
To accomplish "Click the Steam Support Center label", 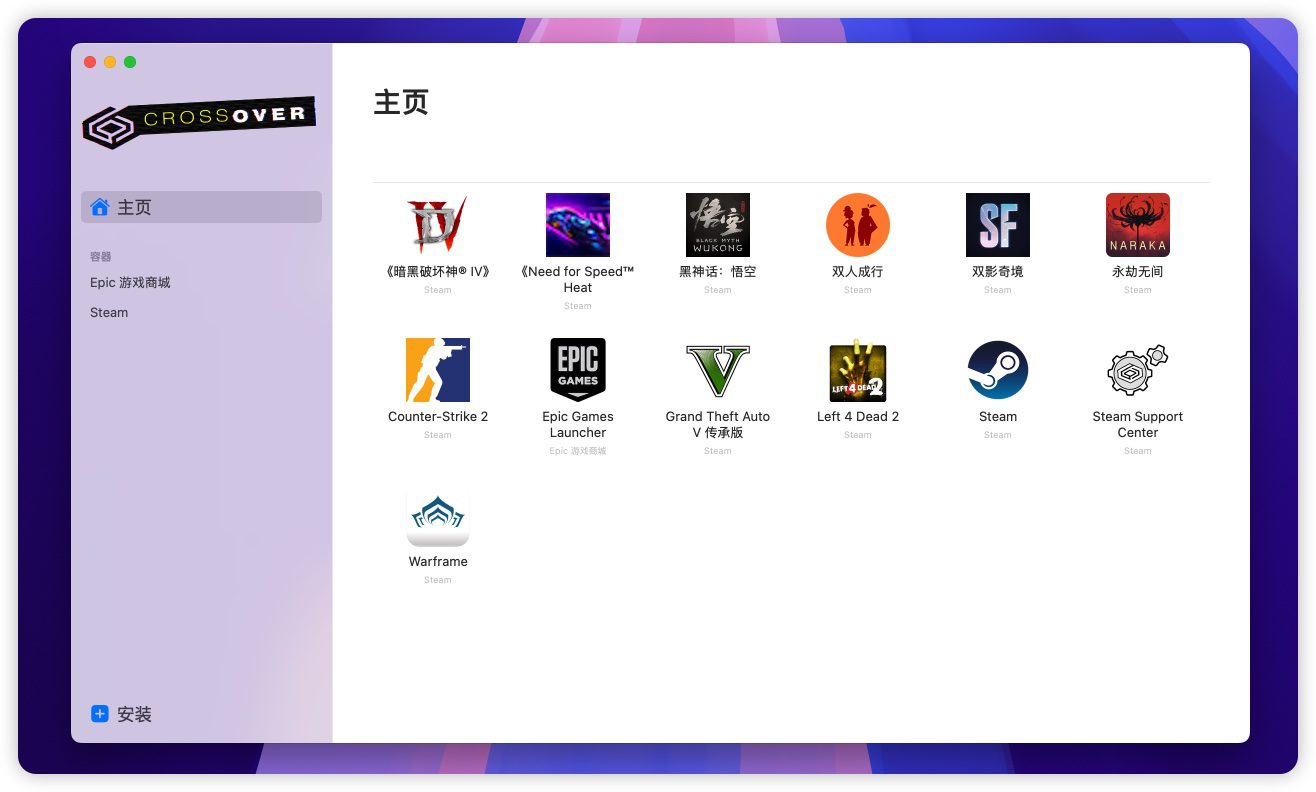I will coord(1138,425).
